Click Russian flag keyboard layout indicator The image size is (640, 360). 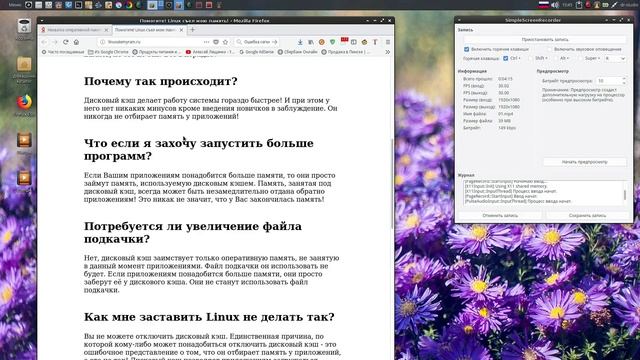pyautogui.click(x=544, y=5)
